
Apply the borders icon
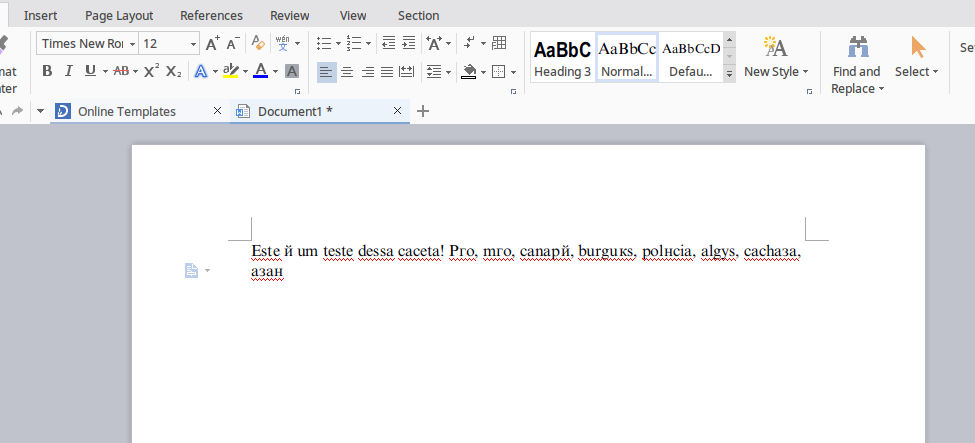tap(499, 72)
